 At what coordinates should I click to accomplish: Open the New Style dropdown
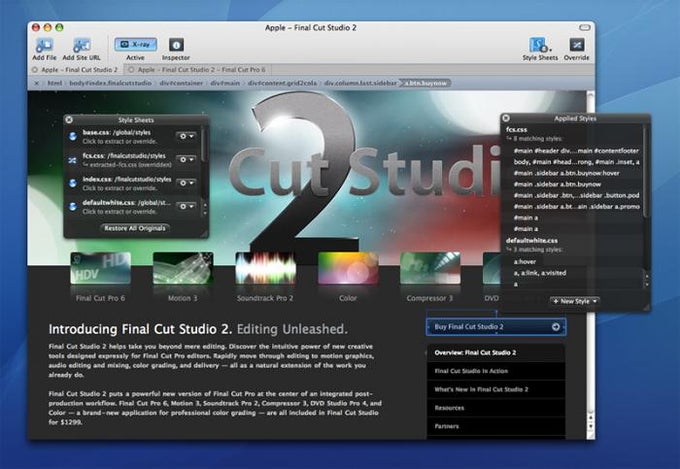click(575, 301)
